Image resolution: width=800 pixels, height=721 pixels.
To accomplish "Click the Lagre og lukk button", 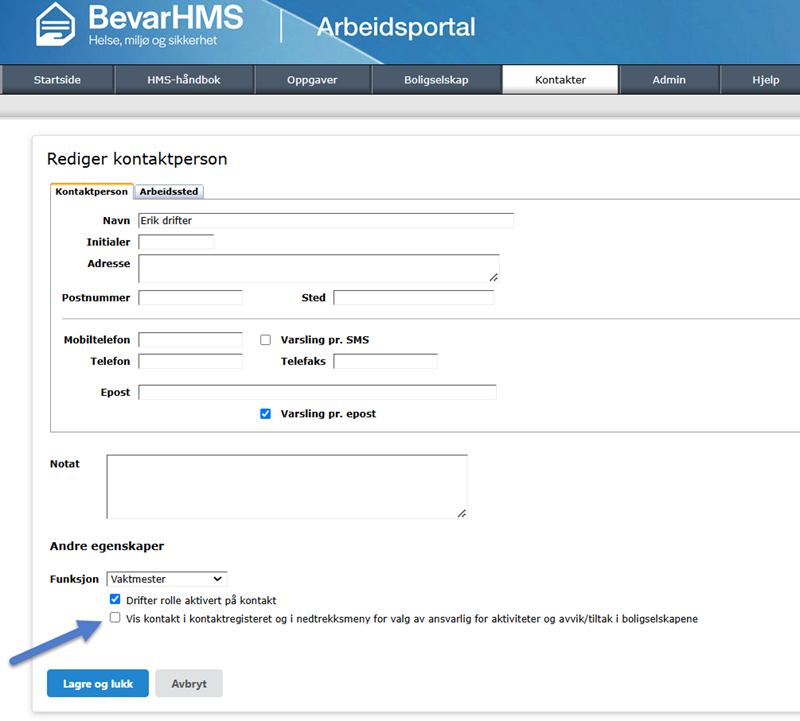I will coord(98,683).
